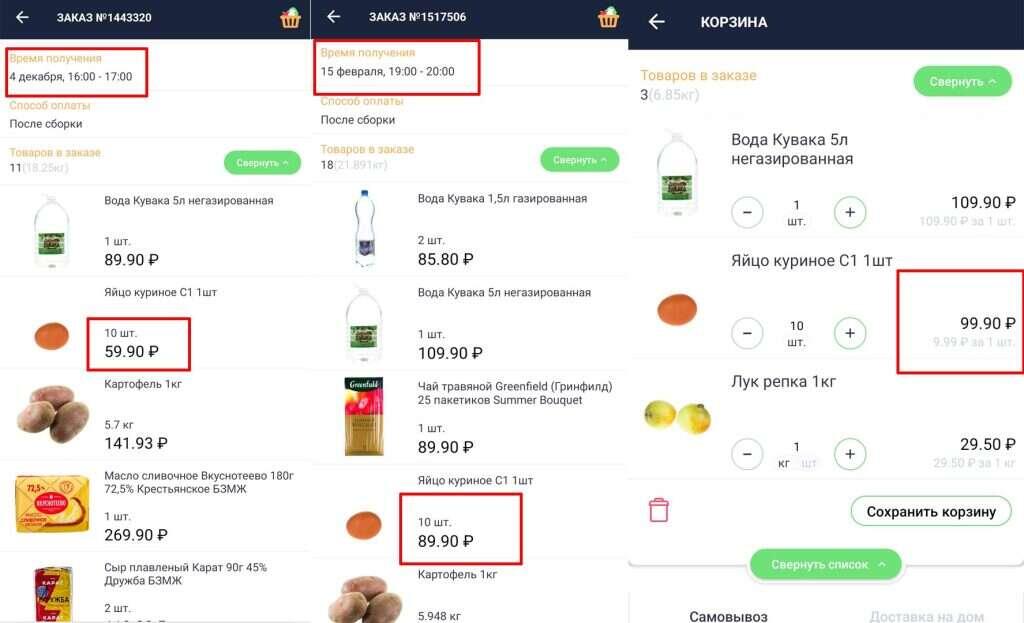The image size is (1024, 623).
Task: Delete cart with the trash icon
Action: click(x=658, y=509)
